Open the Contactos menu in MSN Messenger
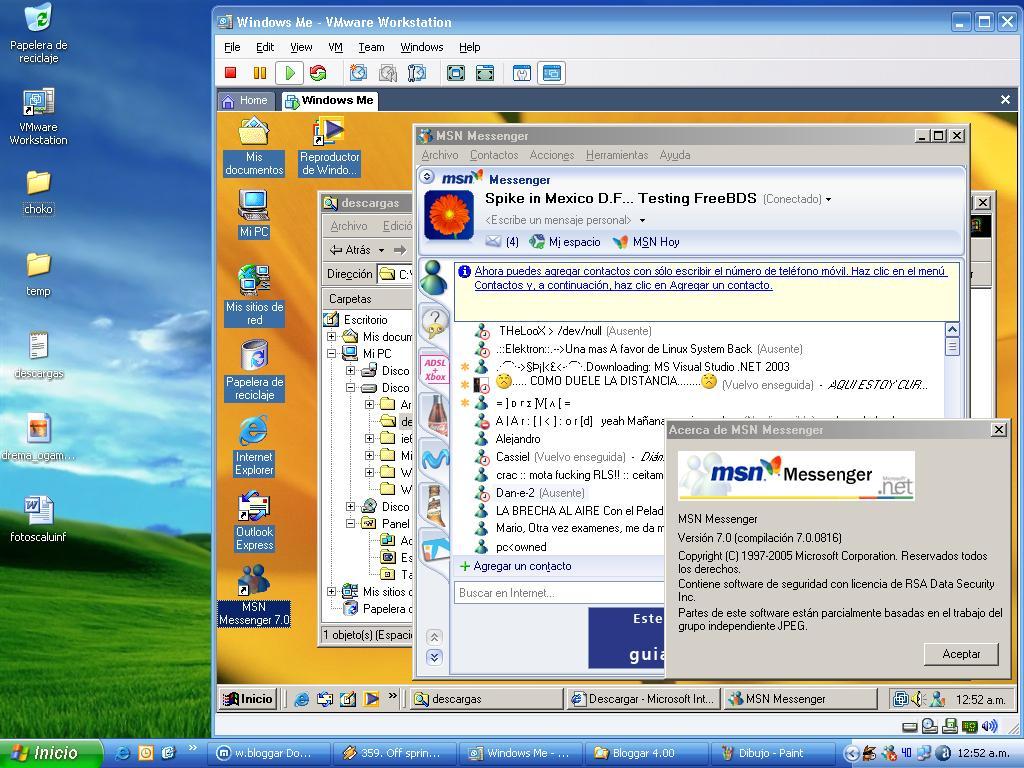This screenshot has height=768, width=1024. [494, 155]
